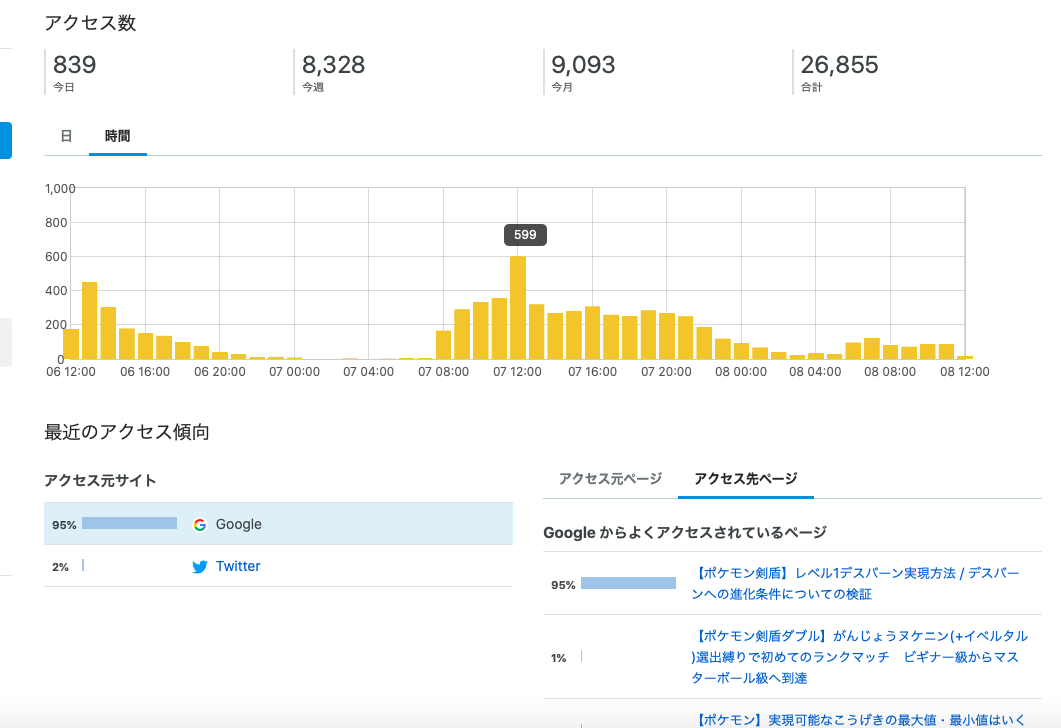The height and width of the screenshot is (728, 1061).
Task: Open the 実現可能なこうげきの最大値 article link
Action: coord(859,720)
